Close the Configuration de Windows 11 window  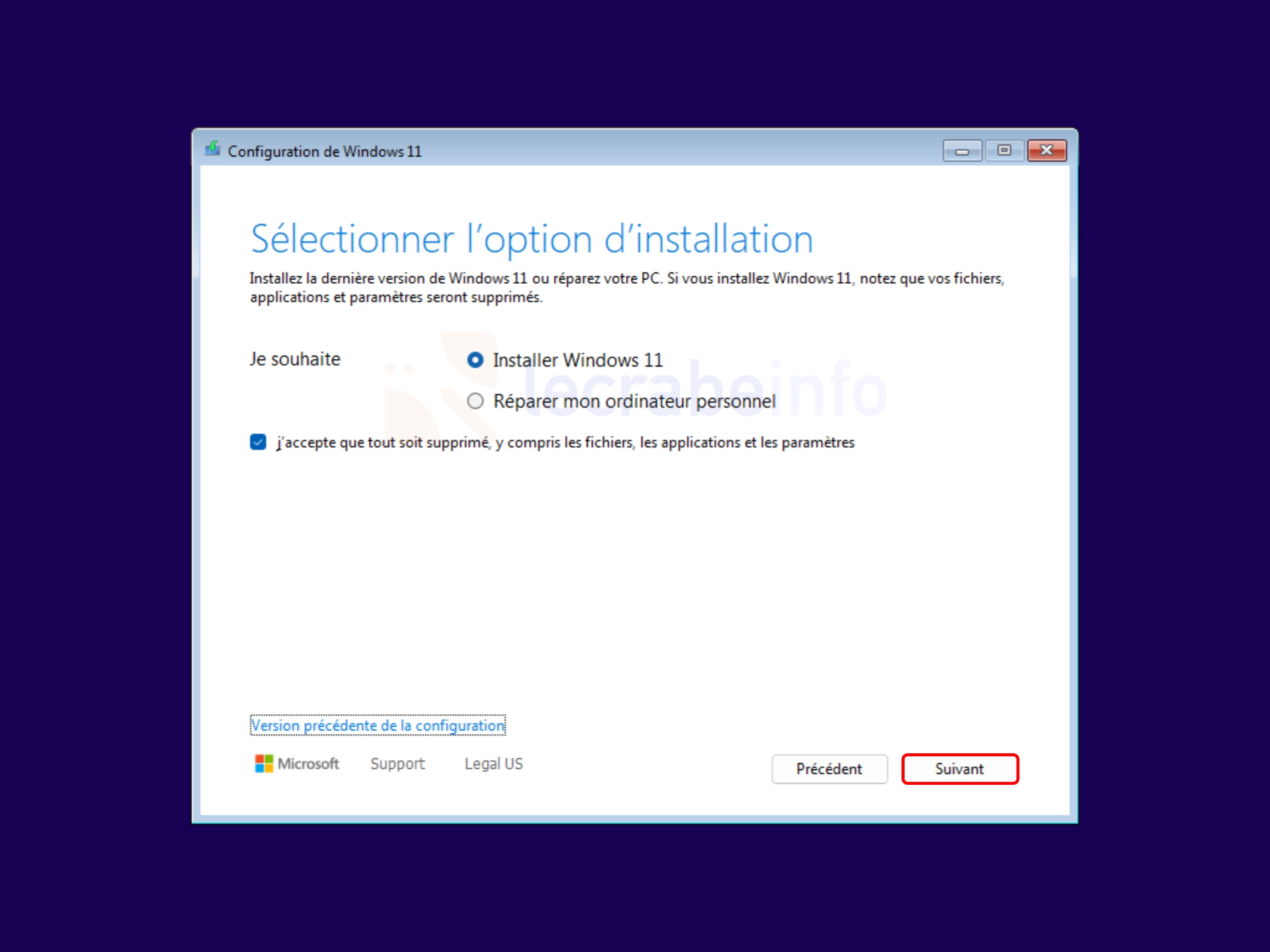[1047, 151]
